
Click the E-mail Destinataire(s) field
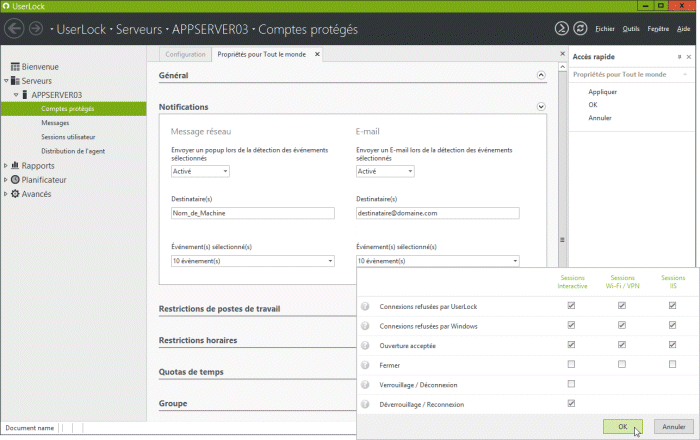coord(438,213)
